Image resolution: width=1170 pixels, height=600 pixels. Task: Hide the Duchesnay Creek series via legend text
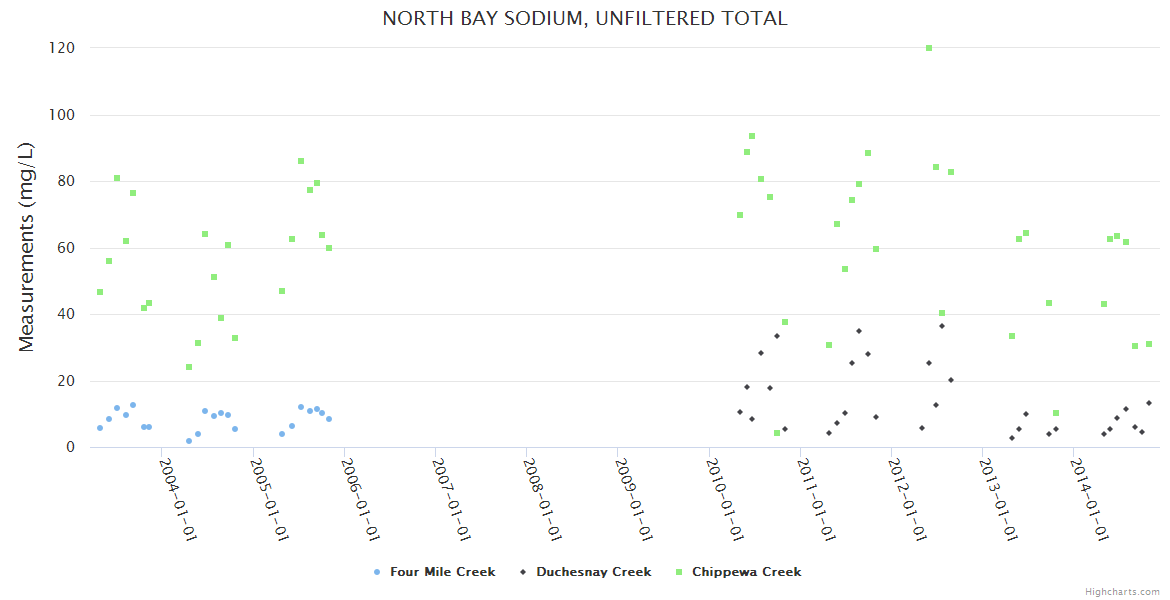coord(593,572)
